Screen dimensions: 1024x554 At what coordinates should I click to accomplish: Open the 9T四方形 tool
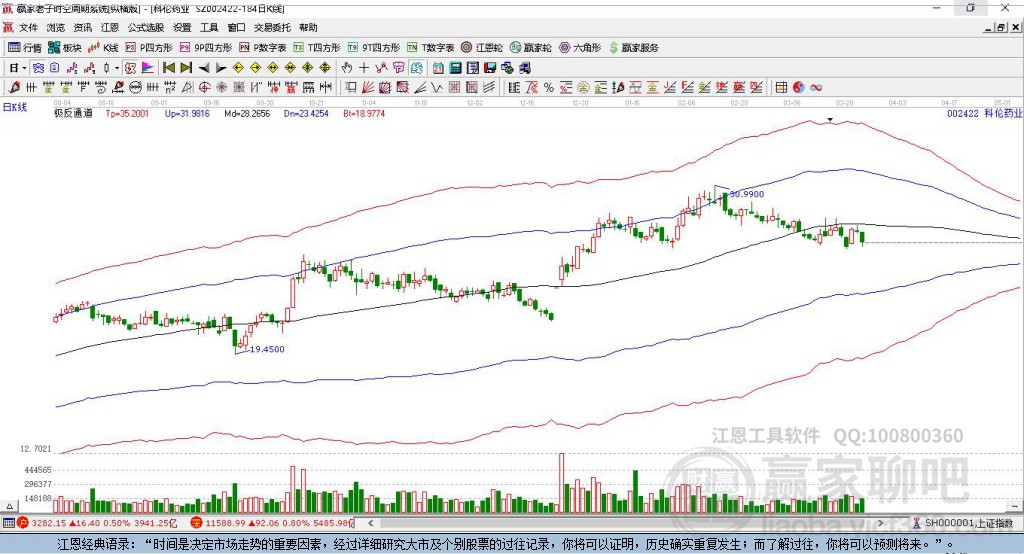pyautogui.click(x=374, y=48)
